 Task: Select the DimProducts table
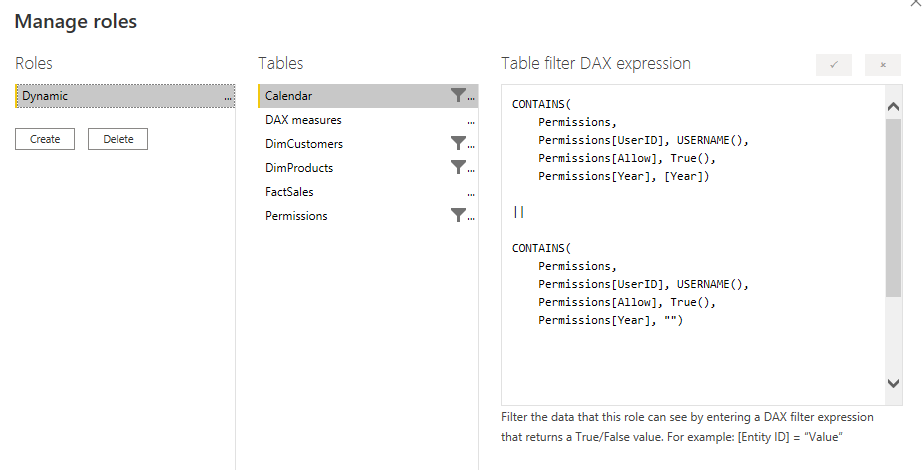click(368, 168)
